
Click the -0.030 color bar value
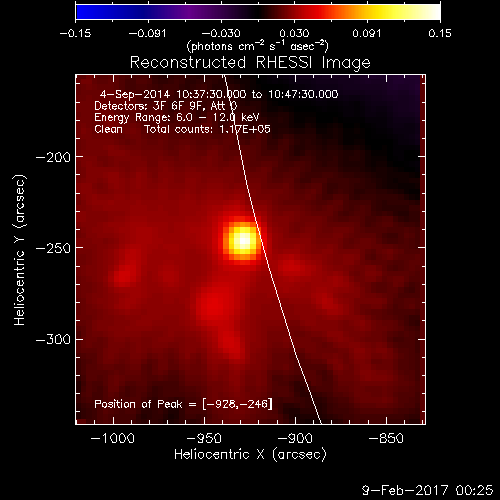pos(221,33)
